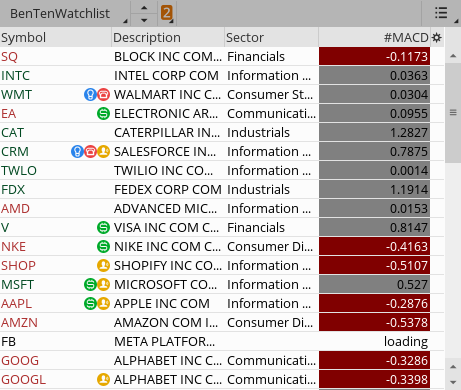Image resolution: width=461 pixels, height=390 pixels.
Task: Select the CRM symbol
Action: pos(15,152)
